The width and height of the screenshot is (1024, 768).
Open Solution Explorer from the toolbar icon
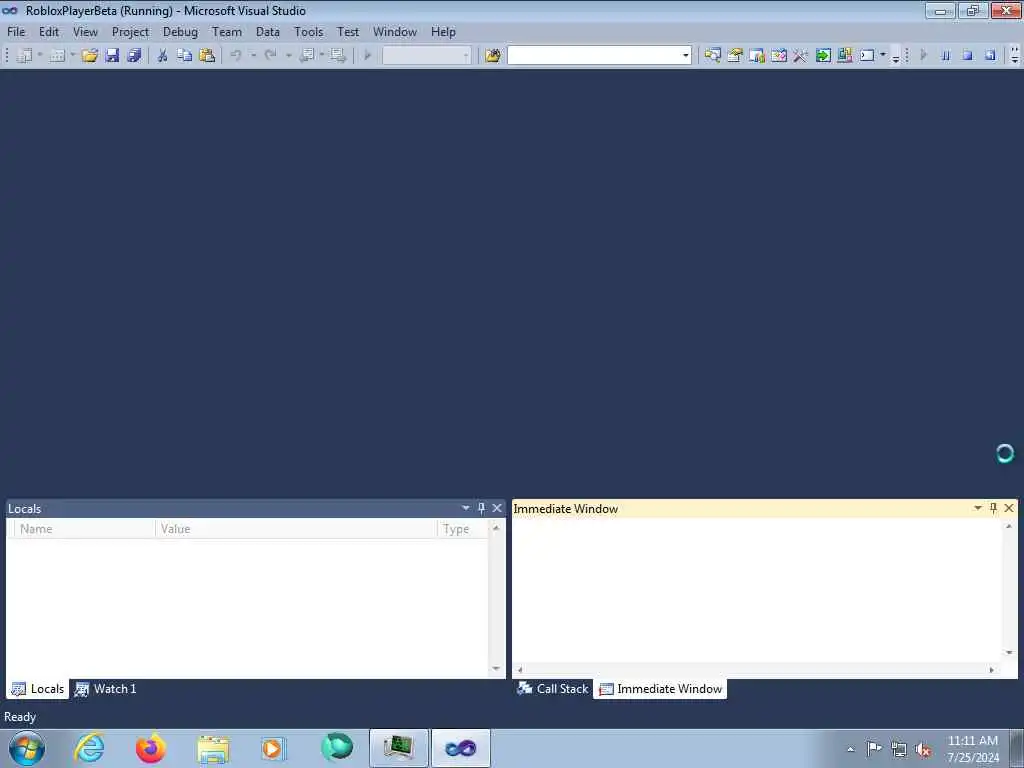click(x=712, y=56)
